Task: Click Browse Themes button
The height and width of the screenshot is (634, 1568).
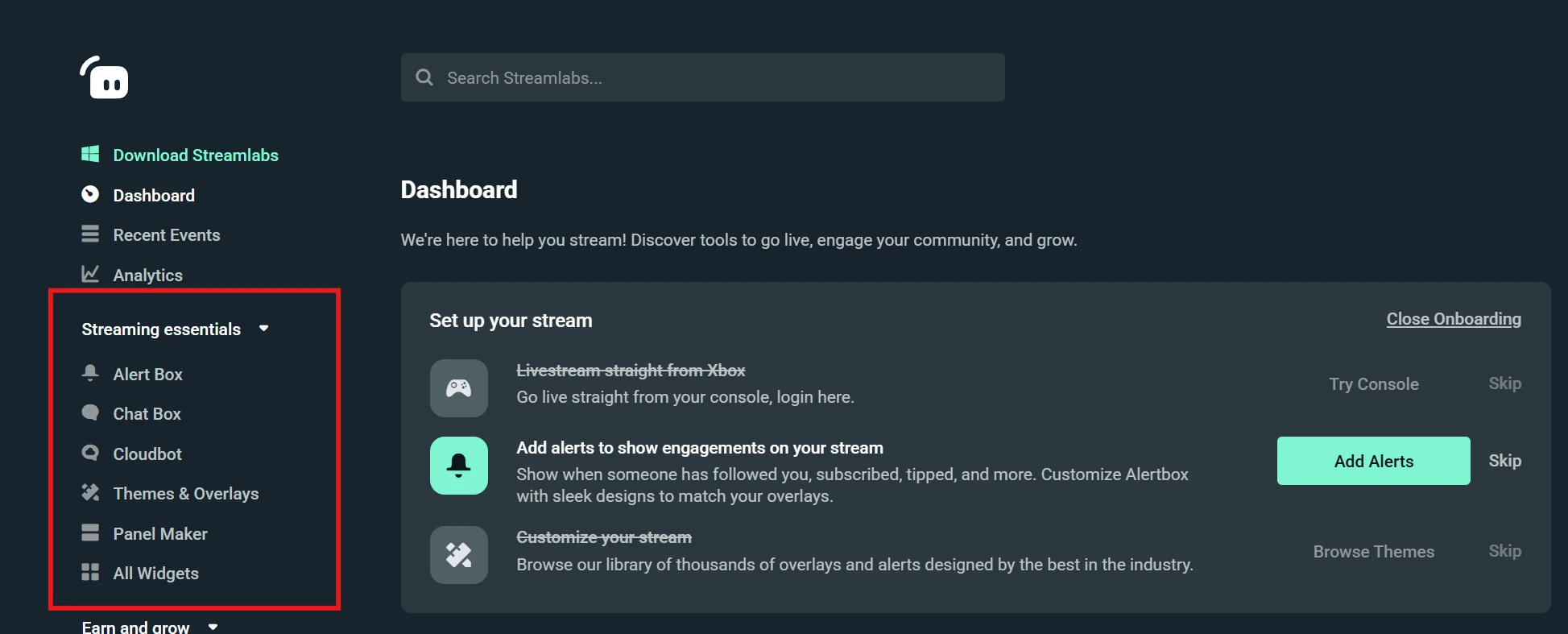Action: (x=1373, y=552)
